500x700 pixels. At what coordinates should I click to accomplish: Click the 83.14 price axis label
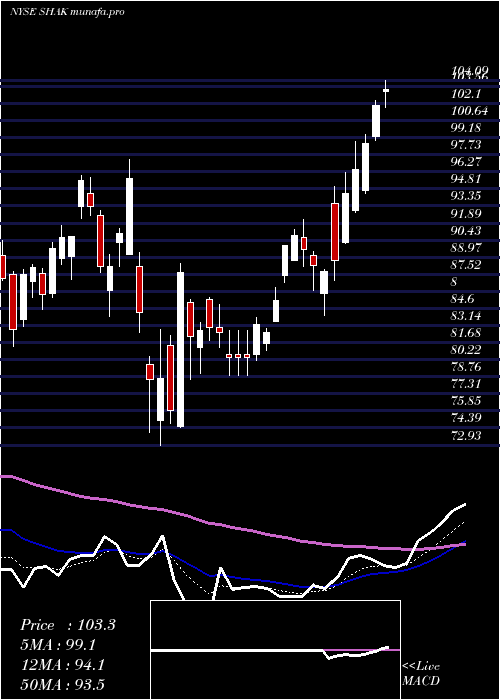point(466,316)
